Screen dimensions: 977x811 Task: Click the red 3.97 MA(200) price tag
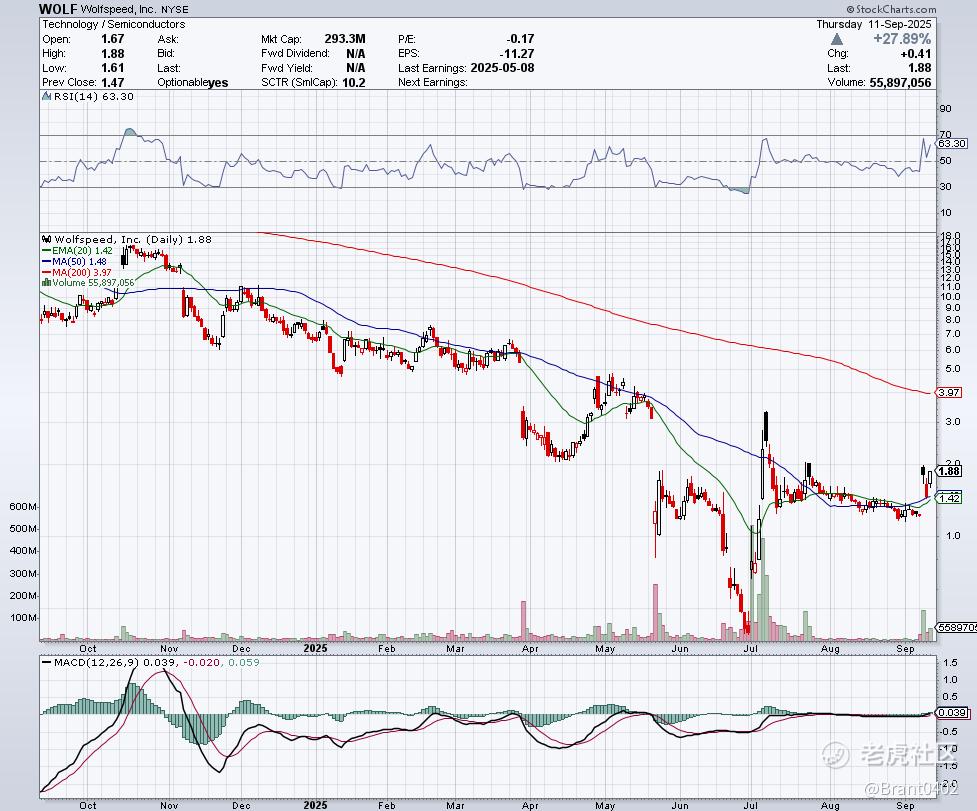tap(950, 392)
